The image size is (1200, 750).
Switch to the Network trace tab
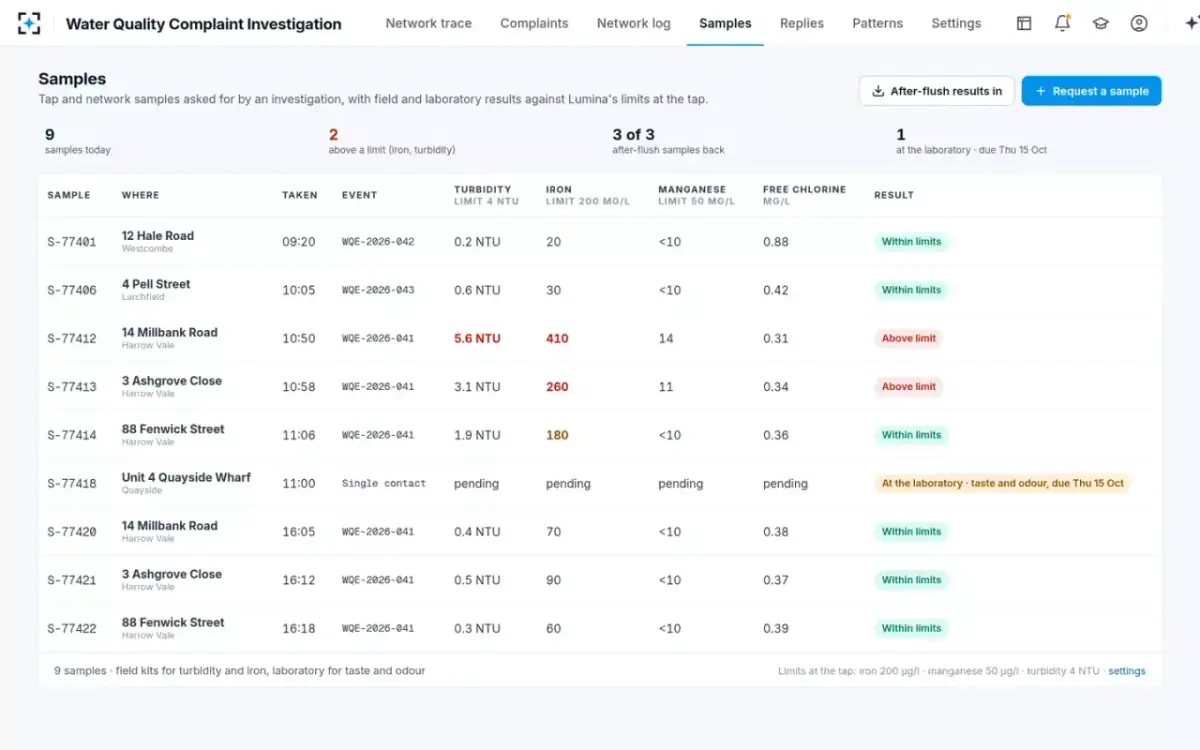[x=429, y=23]
